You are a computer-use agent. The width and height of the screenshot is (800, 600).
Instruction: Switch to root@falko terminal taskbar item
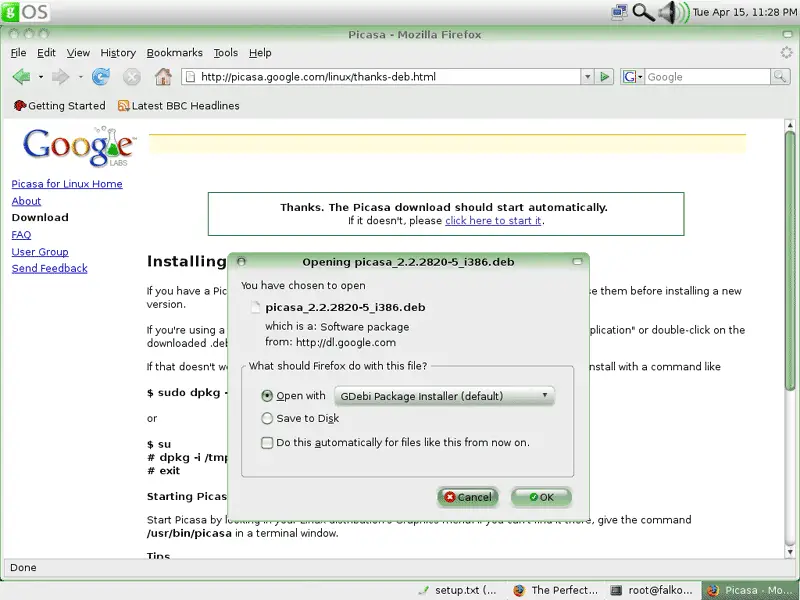point(652,590)
